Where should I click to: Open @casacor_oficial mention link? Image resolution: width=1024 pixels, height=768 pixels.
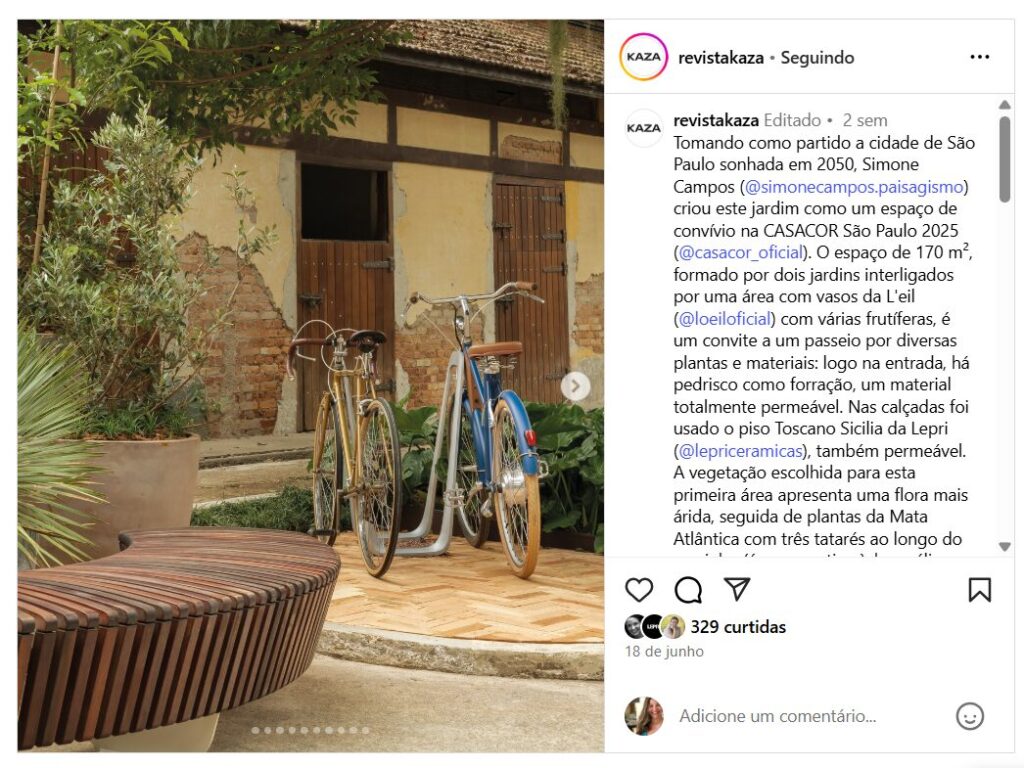click(x=741, y=253)
